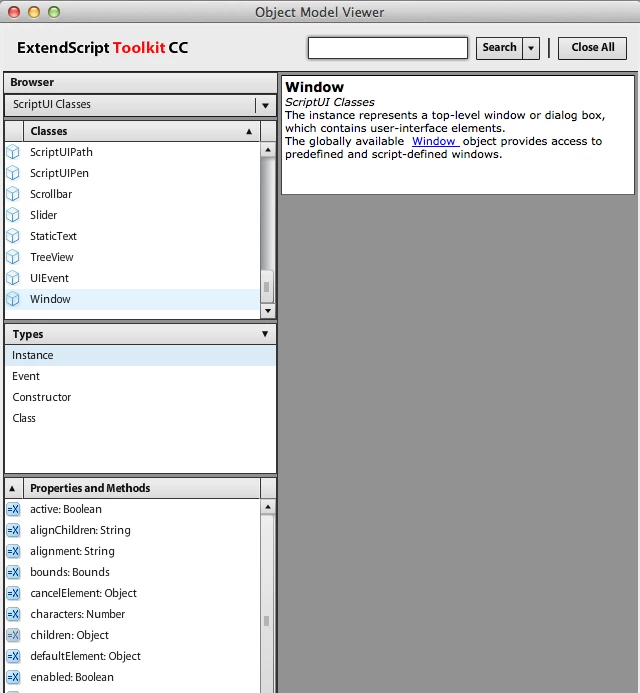Screen dimensions: 640x693
Task: Choose the Event type
Action: pyautogui.click(x=140, y=376)
